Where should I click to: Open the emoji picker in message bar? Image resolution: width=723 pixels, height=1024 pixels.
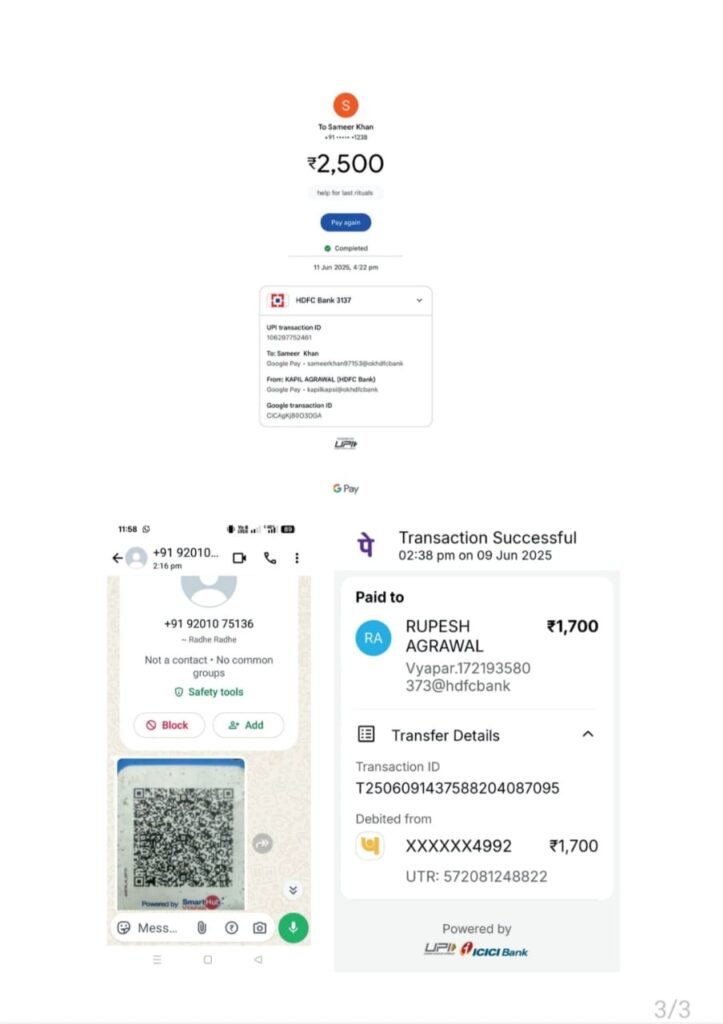pos(124,927)
